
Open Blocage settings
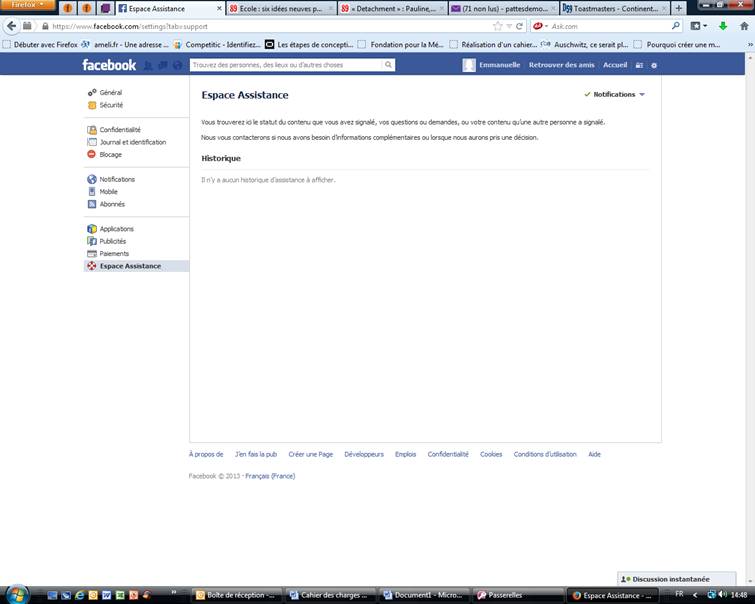110,155
